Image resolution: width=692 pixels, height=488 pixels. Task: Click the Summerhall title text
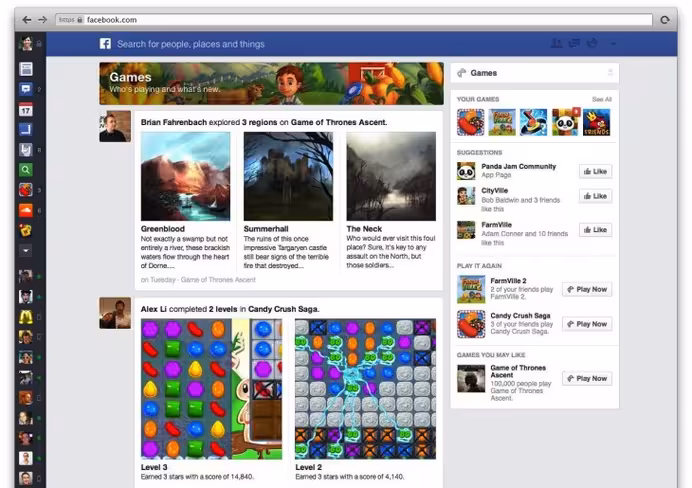266,229
